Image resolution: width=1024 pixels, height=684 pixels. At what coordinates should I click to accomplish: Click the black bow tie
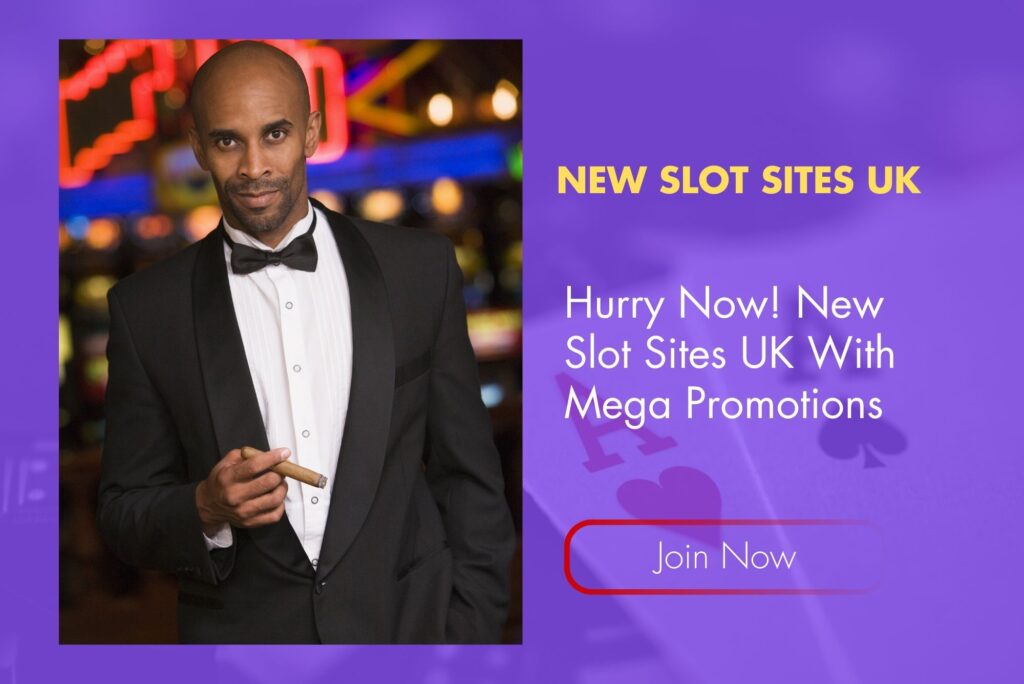[x=274, y=255]
